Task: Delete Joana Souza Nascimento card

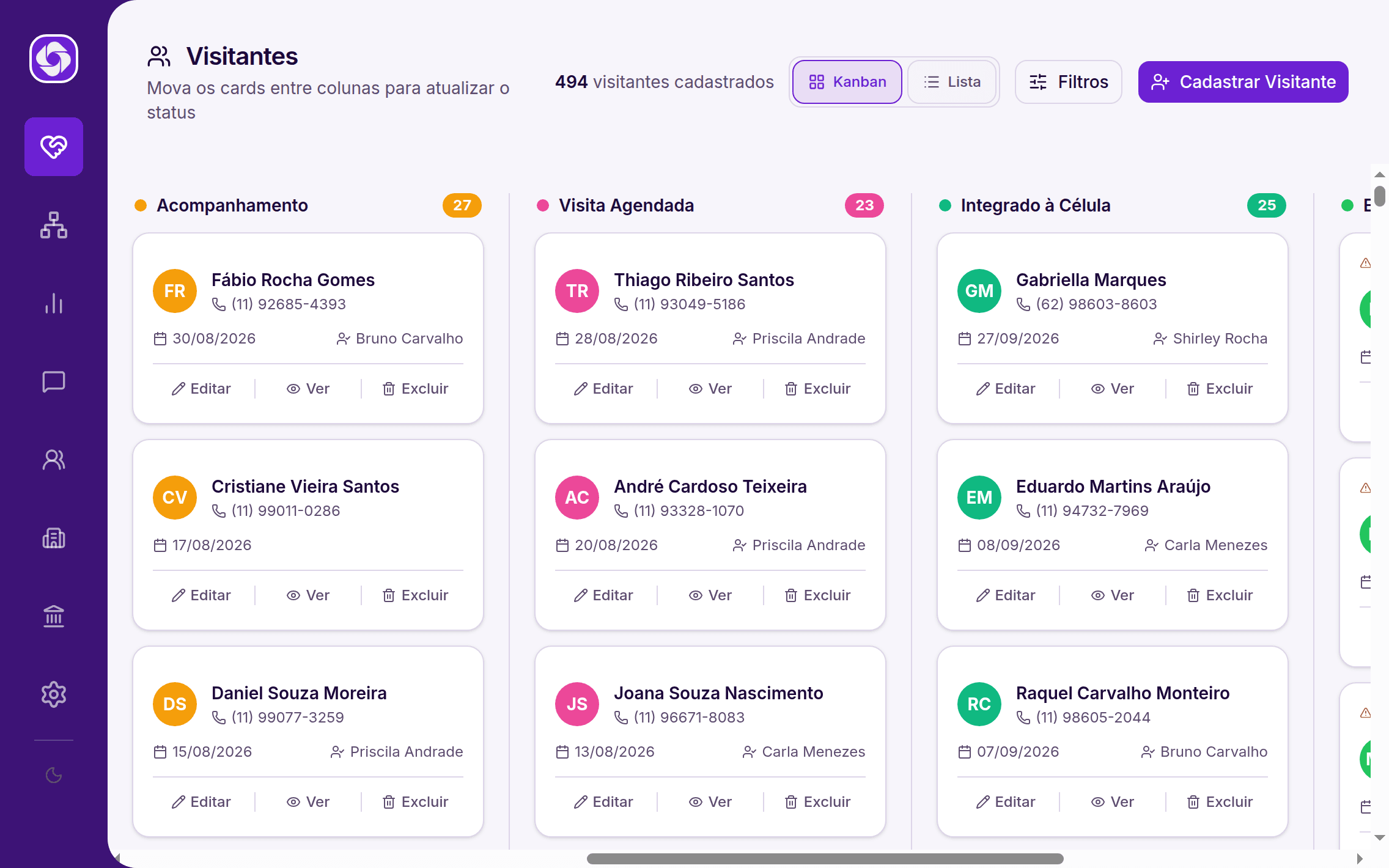Action: click(x=817, y=802)
